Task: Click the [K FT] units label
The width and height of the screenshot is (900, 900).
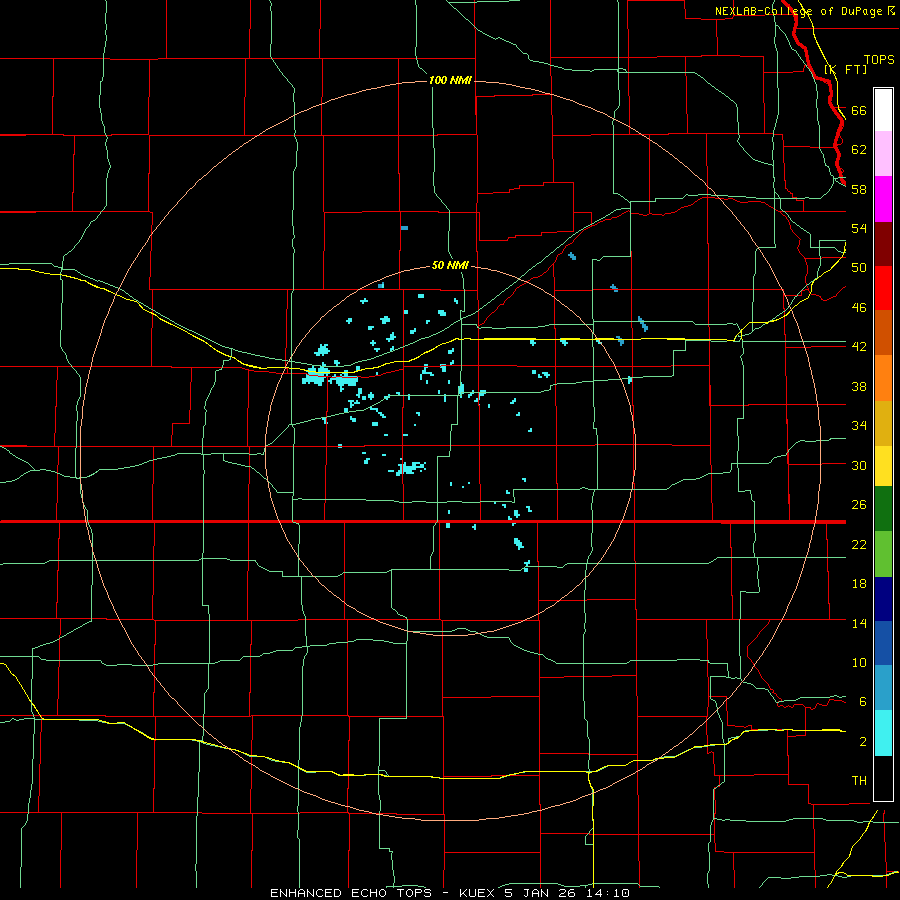Action: [845, 69]
